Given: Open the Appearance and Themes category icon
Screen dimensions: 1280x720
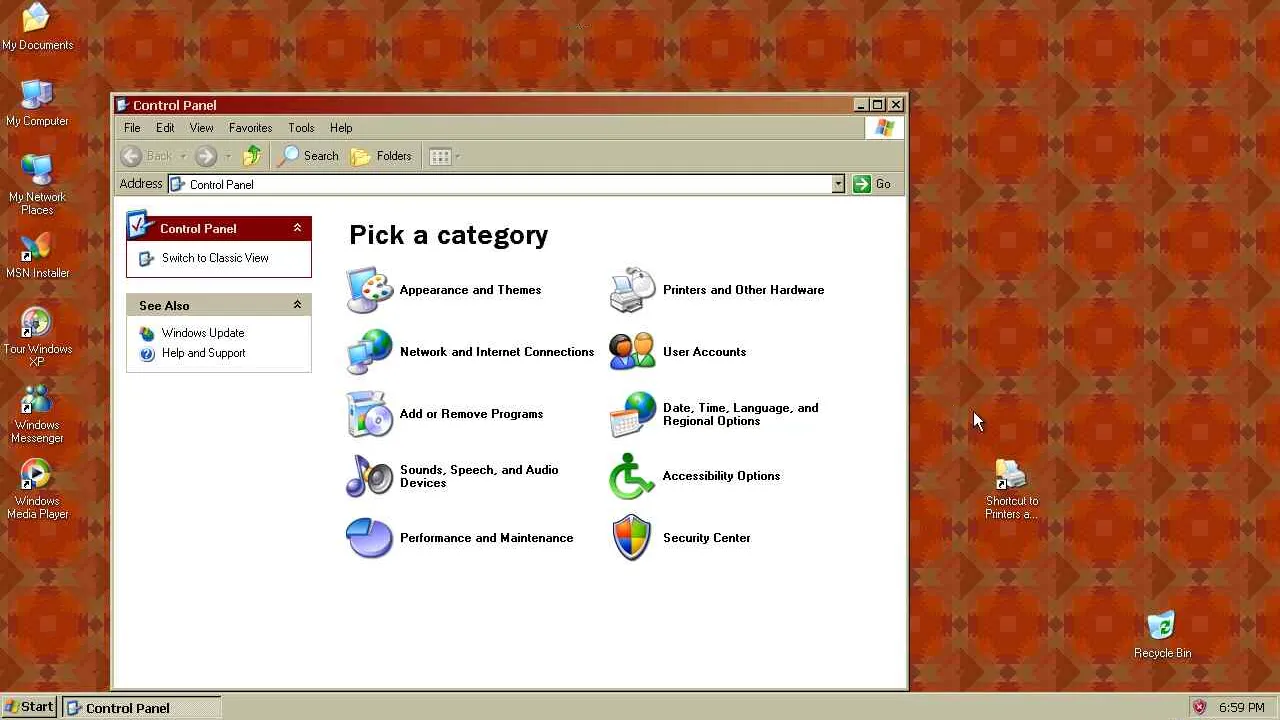Looking at the screenshot, I should pos(370,290).
